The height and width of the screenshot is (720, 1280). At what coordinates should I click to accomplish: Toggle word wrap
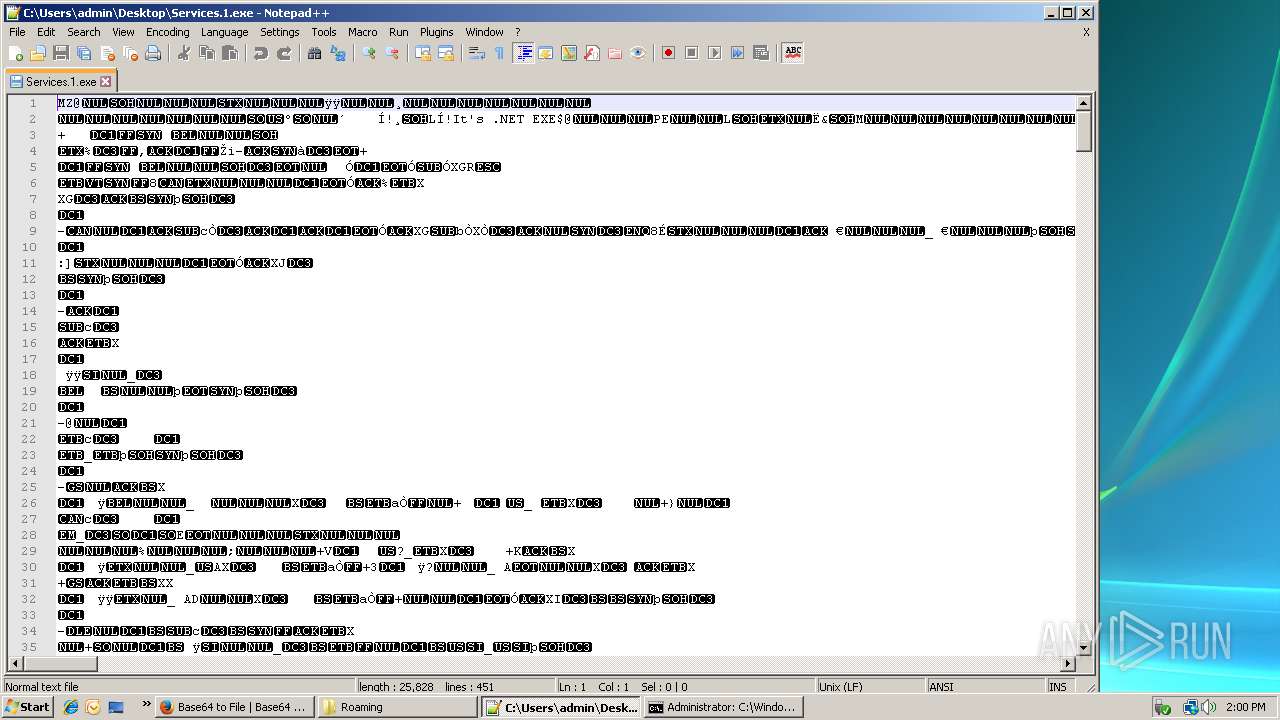(477, 53)
